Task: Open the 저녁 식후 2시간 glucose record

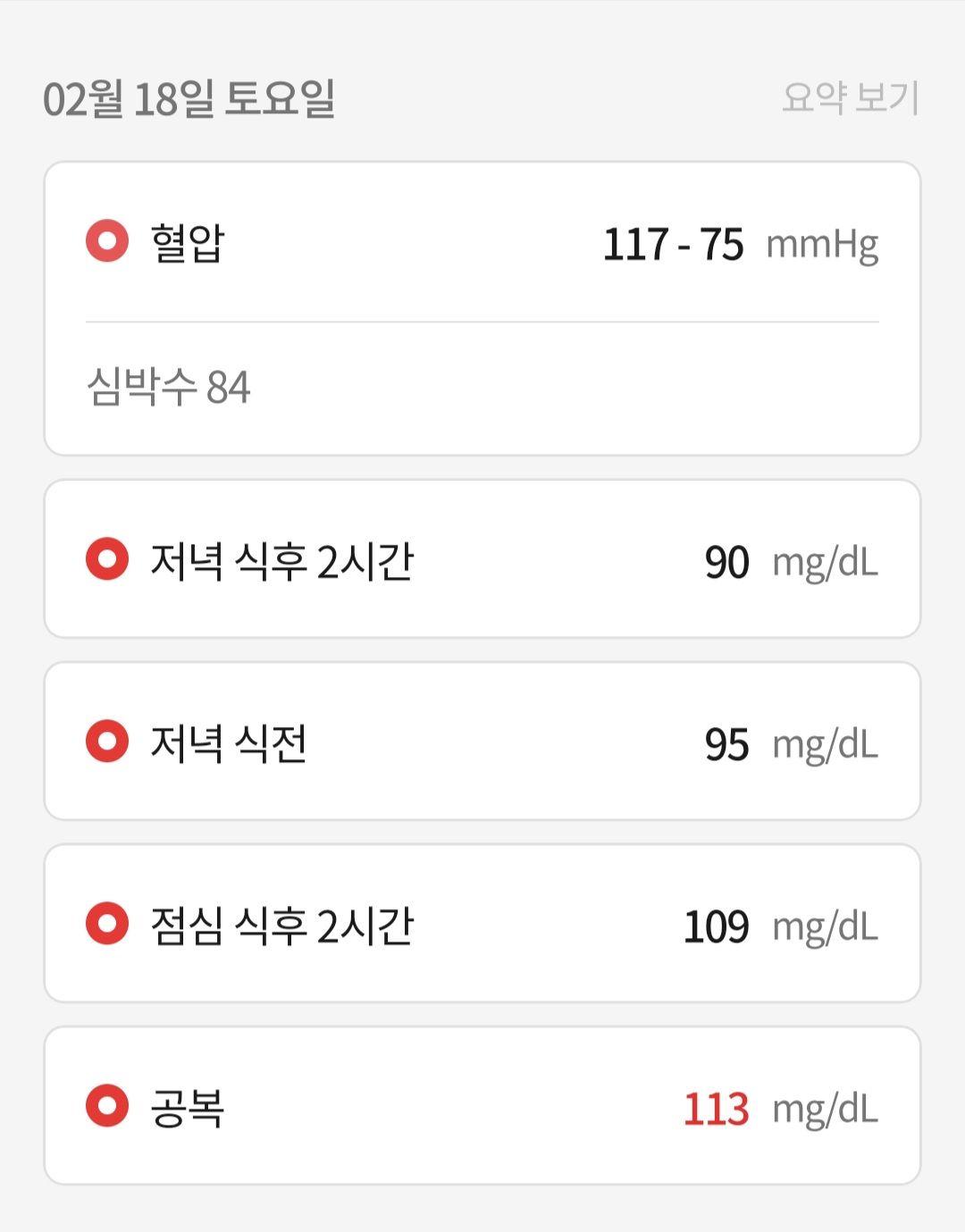Action: [482, 559]
